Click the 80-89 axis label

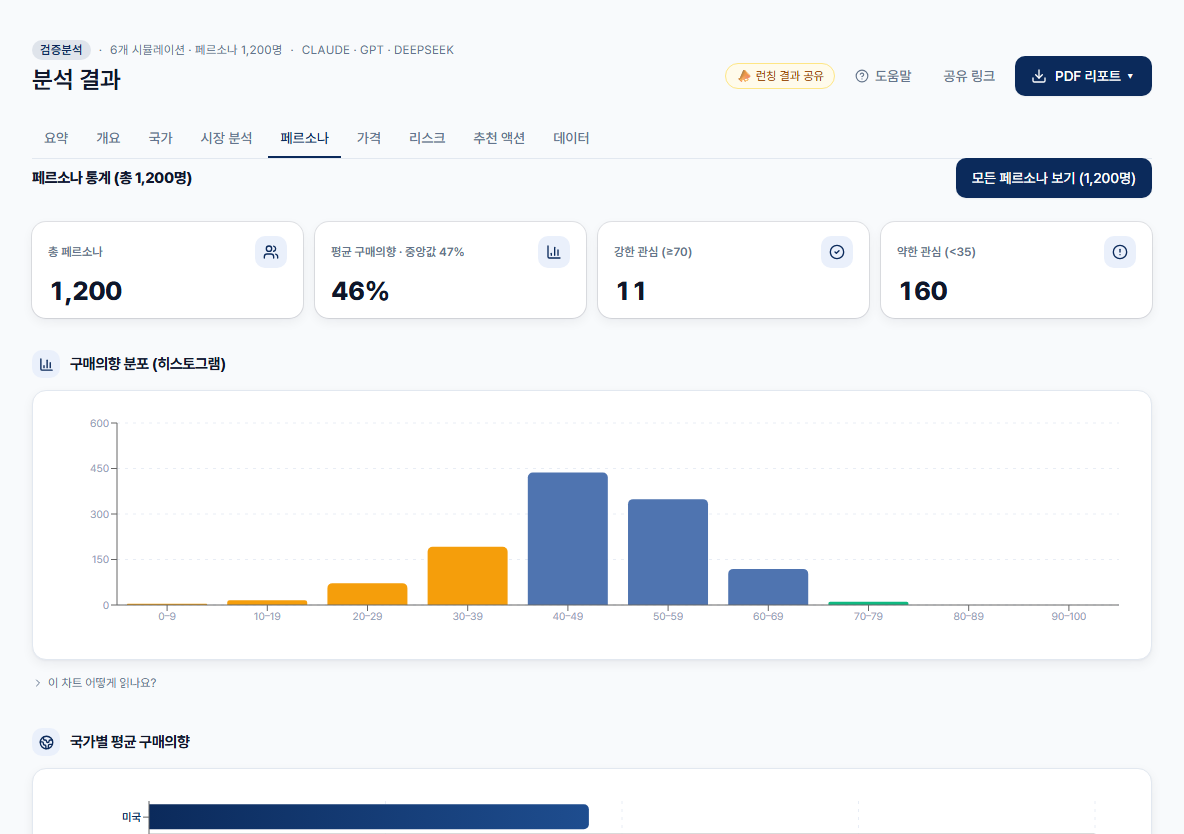coord(968,616)
